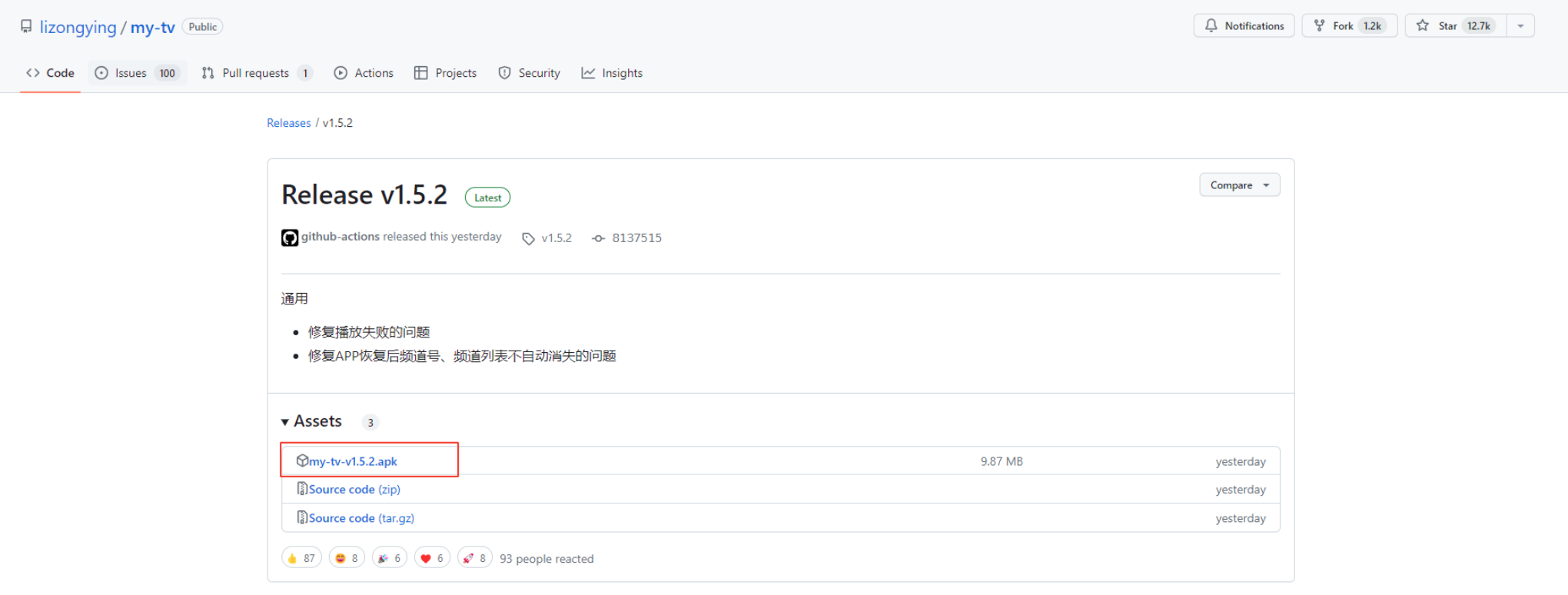This screenshot has height=595, width=1568.
Task: Go back to Releases breadcrumb link
Action: (289, 123)
